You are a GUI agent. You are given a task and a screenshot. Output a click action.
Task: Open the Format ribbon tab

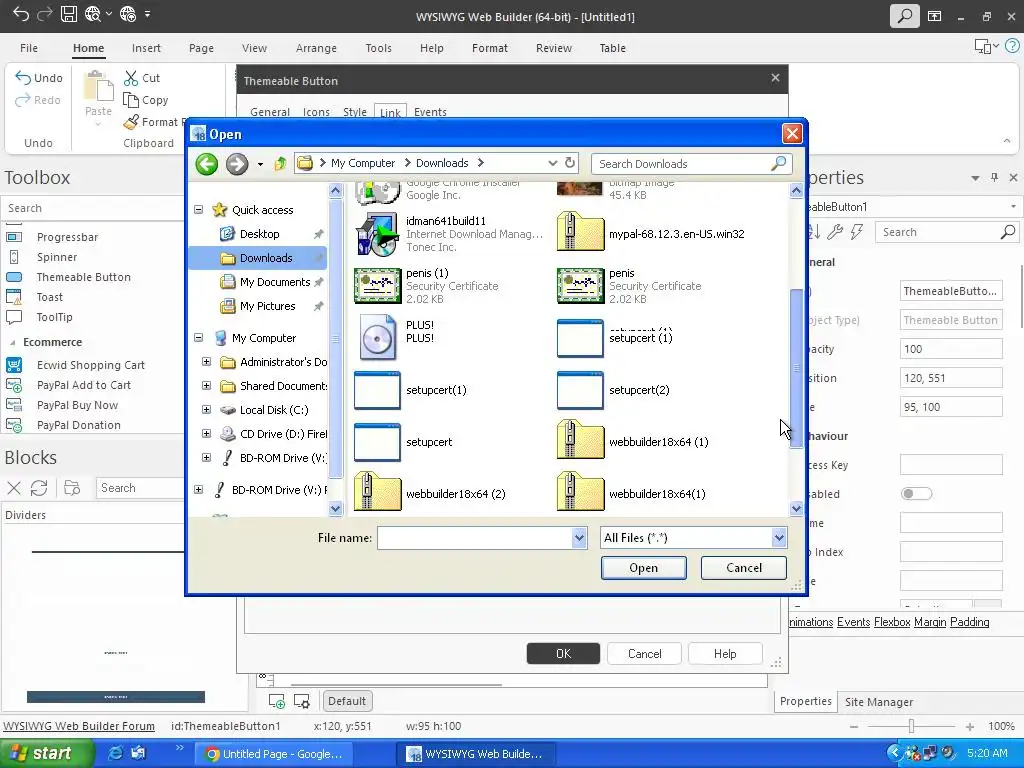[490, 48]
